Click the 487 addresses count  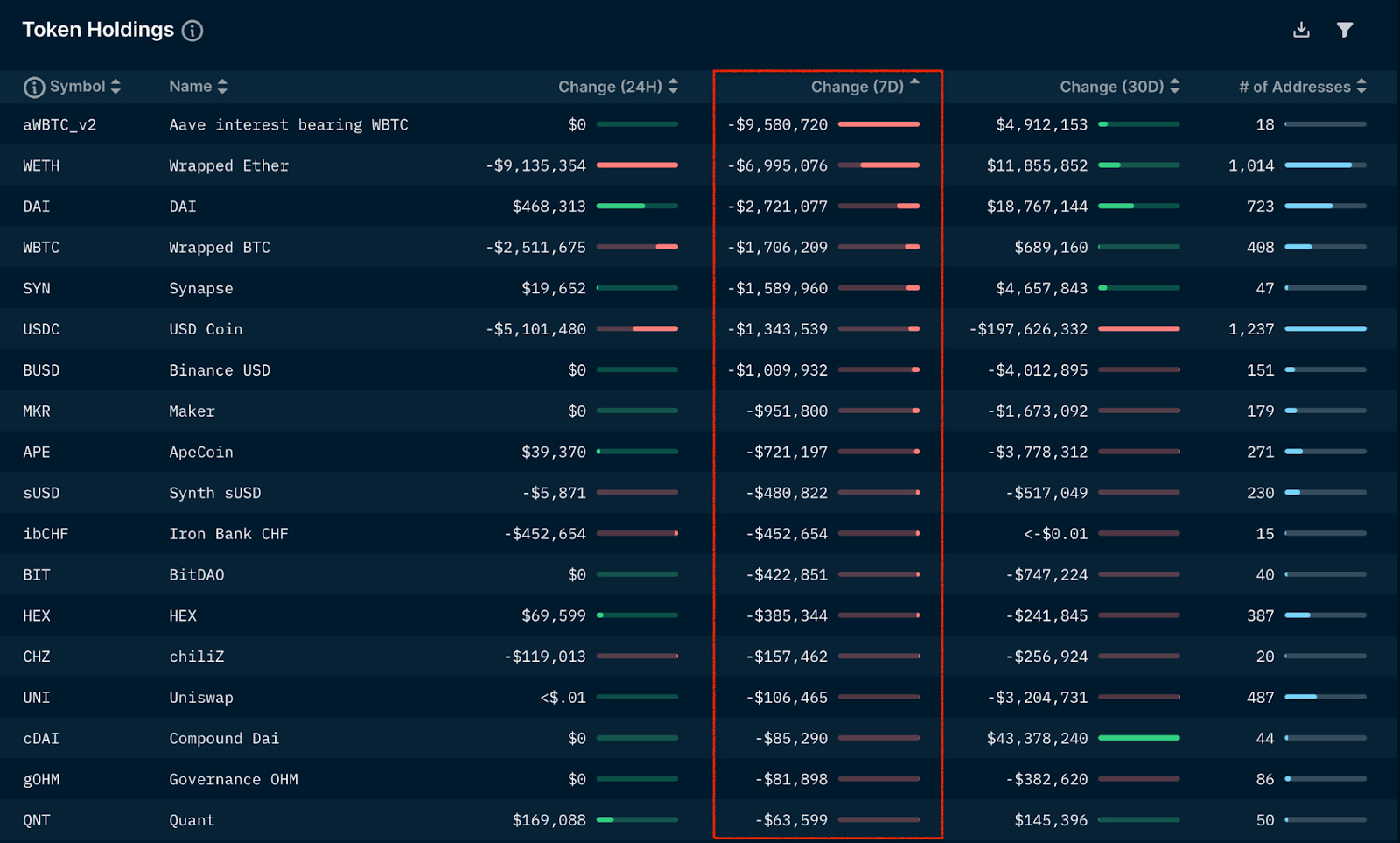(x=1260, y=698)
